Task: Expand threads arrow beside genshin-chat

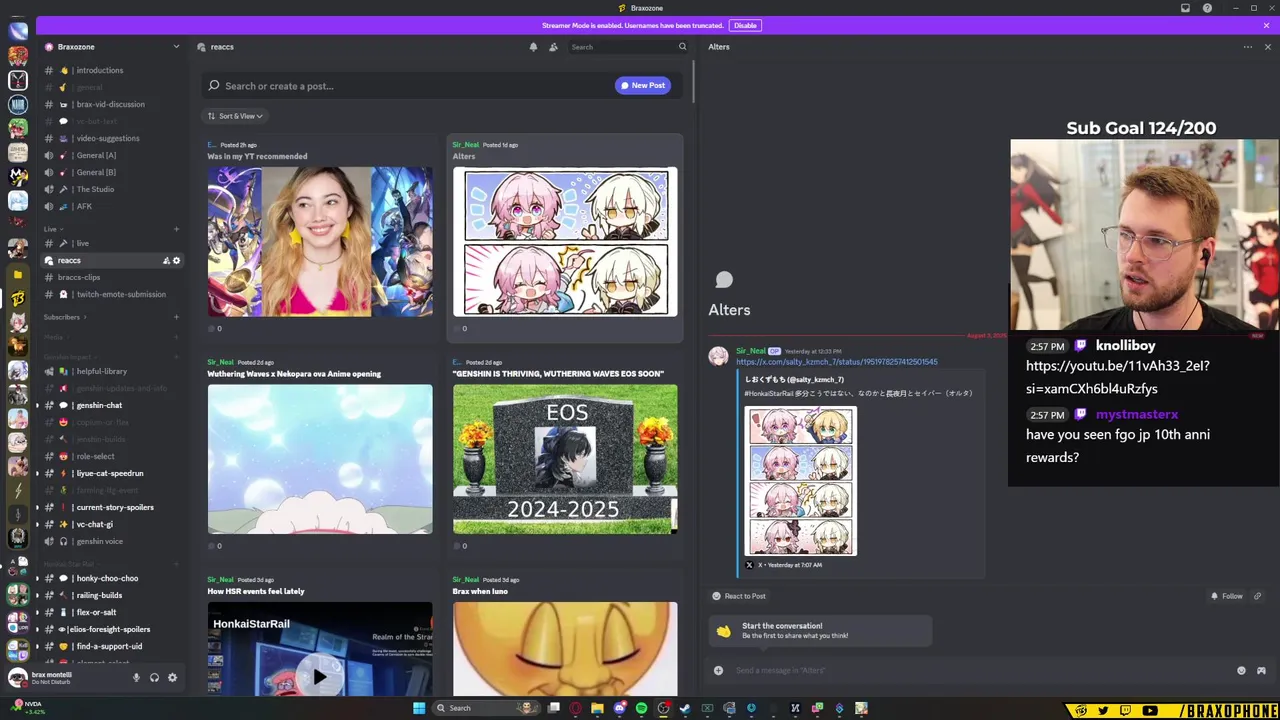Action: pos(37,405)
